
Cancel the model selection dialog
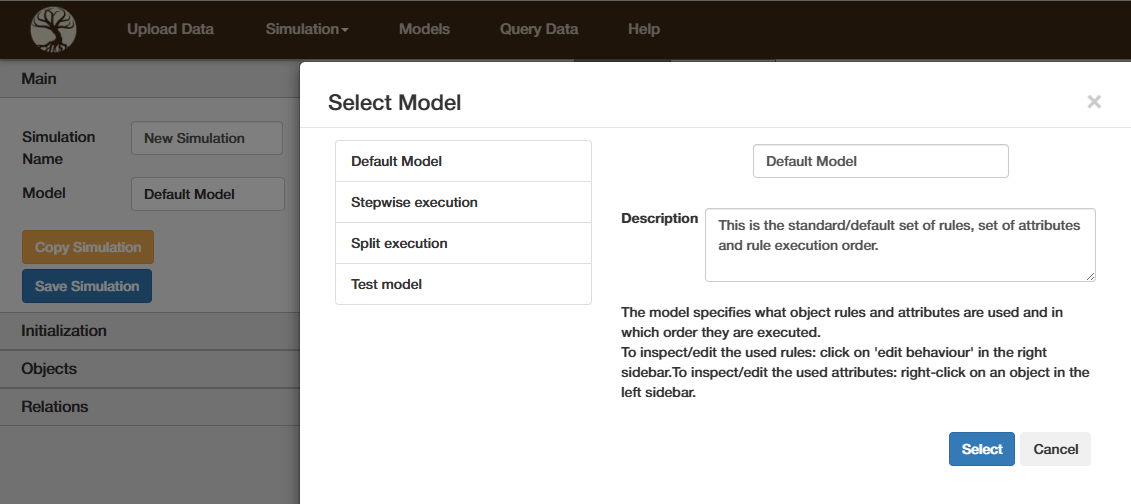pos(1055,449)
